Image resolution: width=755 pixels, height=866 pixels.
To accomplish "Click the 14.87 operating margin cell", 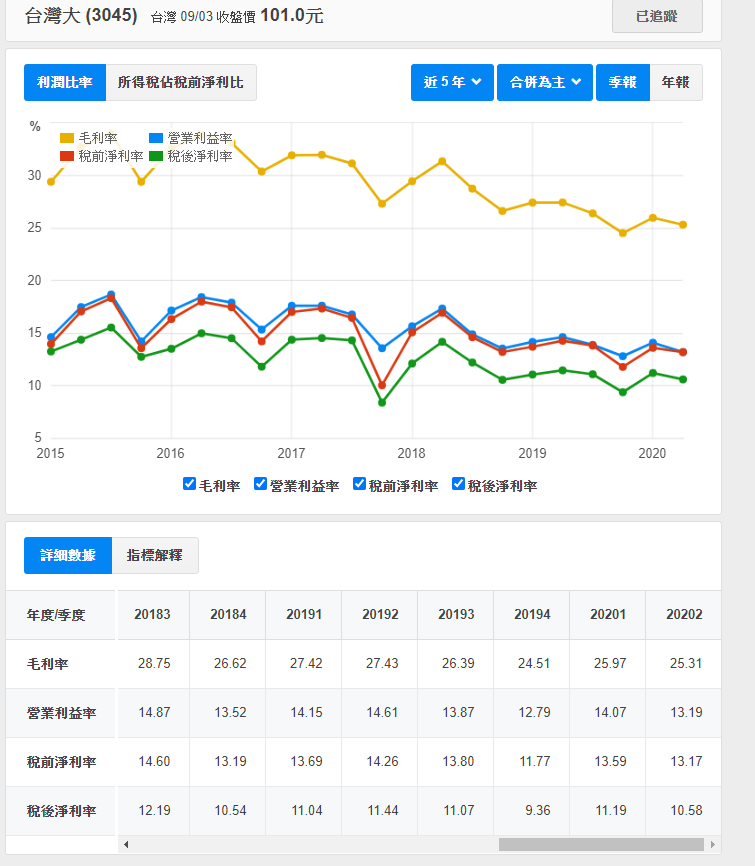I will point(154,712).
